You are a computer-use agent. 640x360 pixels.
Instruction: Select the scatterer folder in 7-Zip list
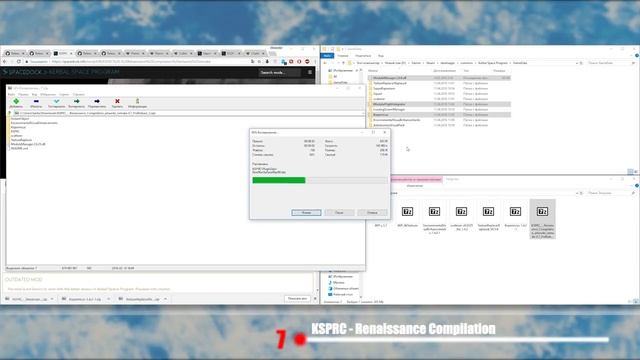16,136
